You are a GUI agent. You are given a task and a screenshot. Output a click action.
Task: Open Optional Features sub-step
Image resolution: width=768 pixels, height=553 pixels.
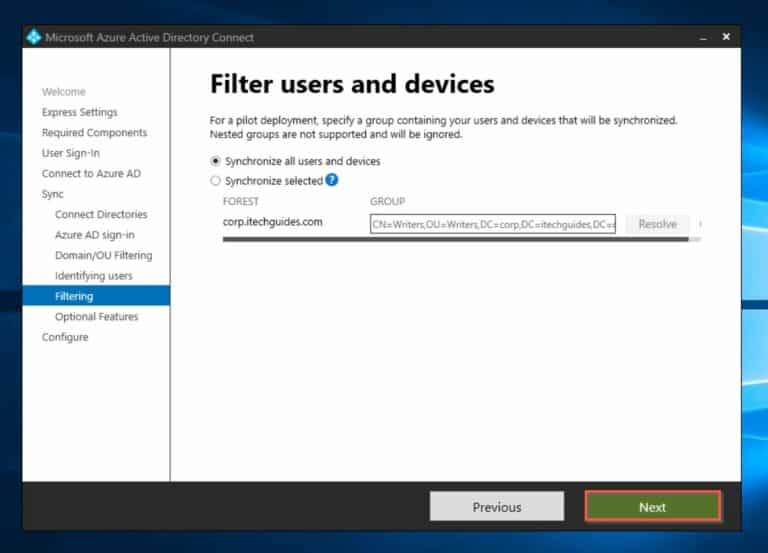(x=96, y=316)
